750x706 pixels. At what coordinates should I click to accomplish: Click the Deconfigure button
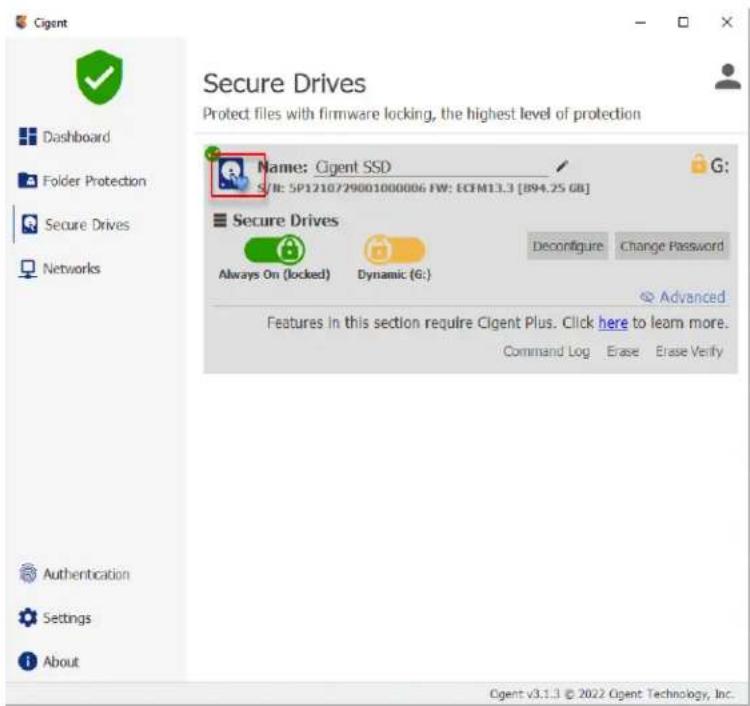568,246
